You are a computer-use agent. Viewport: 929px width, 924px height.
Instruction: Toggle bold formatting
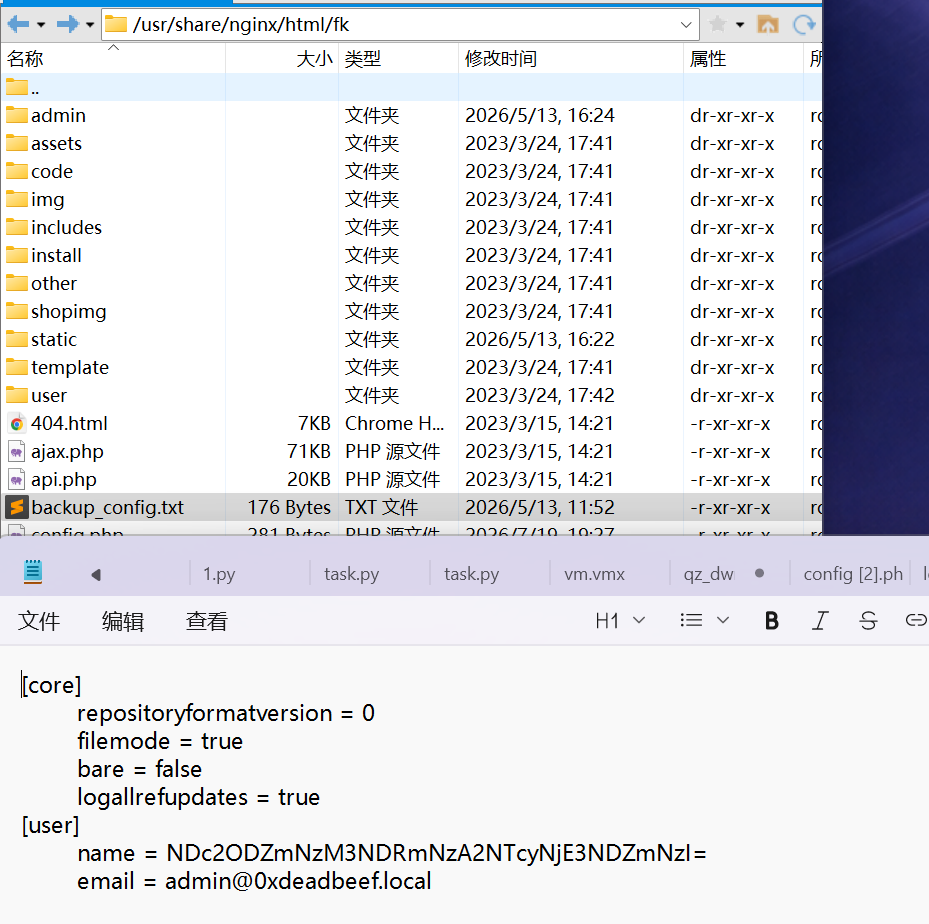(x=771, y=621)
